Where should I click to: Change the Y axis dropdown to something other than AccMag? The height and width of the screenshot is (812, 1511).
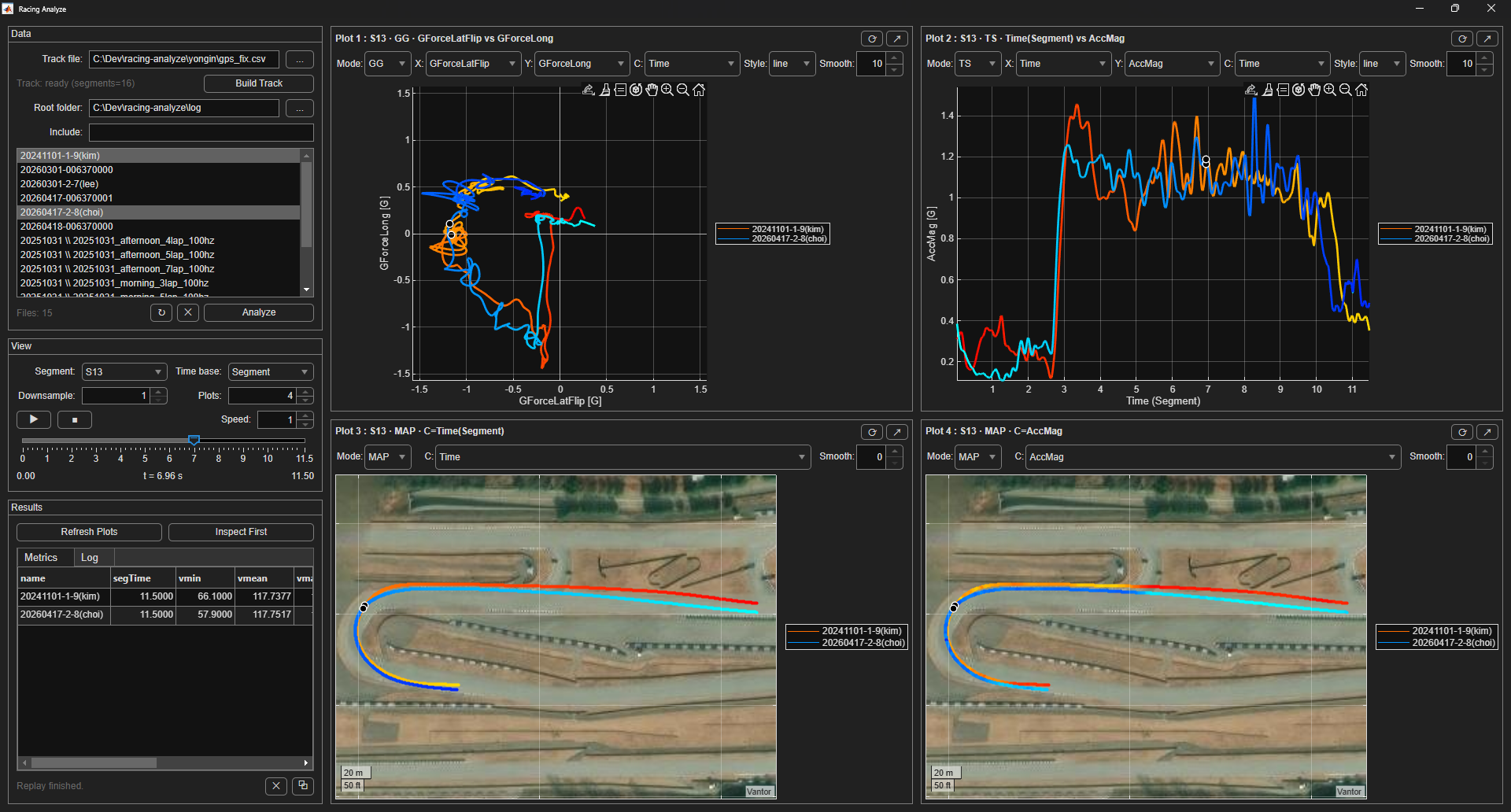coord(1172,64)
